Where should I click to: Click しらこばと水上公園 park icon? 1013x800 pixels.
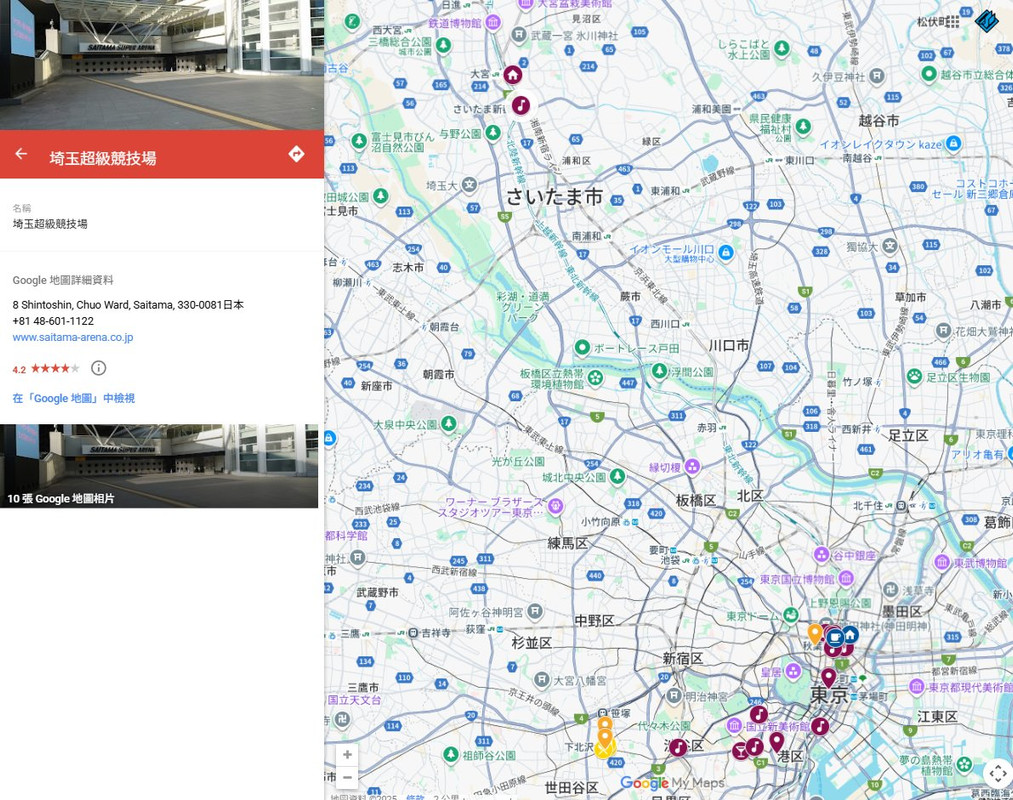click(782, 48)
